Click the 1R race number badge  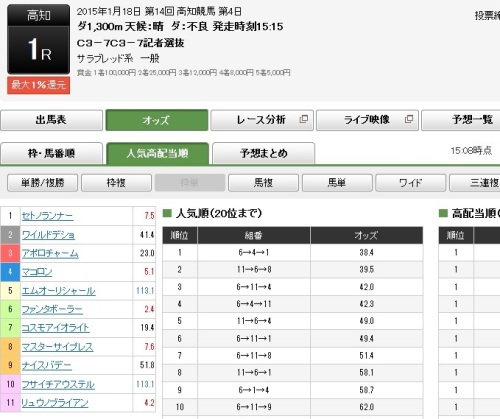click(39, 50)
